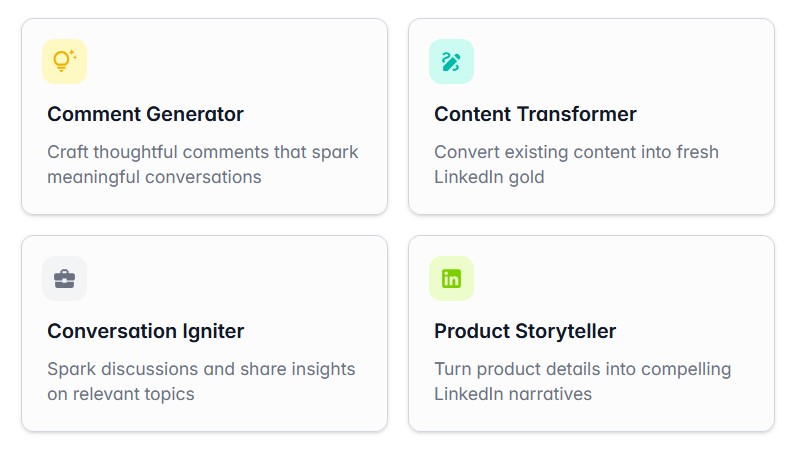The image size is (793, 451).
Task: Select the Conversation Igniter heading
Action: pyautogui.click(x=145, y=331)
